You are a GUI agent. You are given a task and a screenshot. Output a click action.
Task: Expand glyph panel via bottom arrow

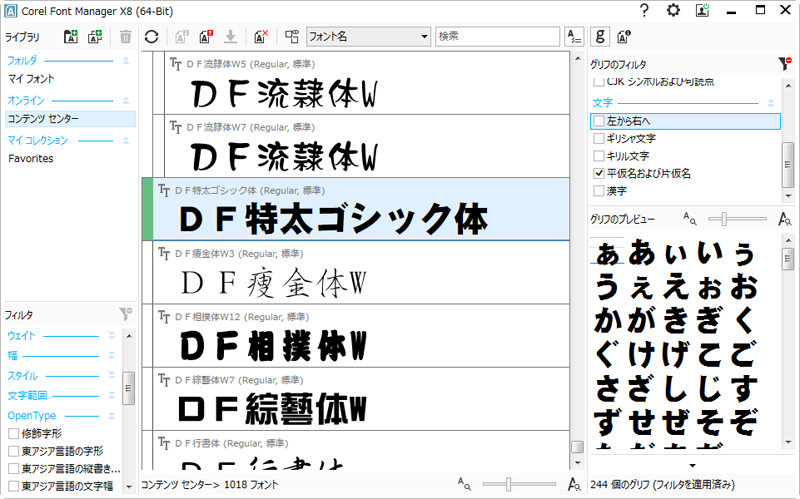(692, 465)
